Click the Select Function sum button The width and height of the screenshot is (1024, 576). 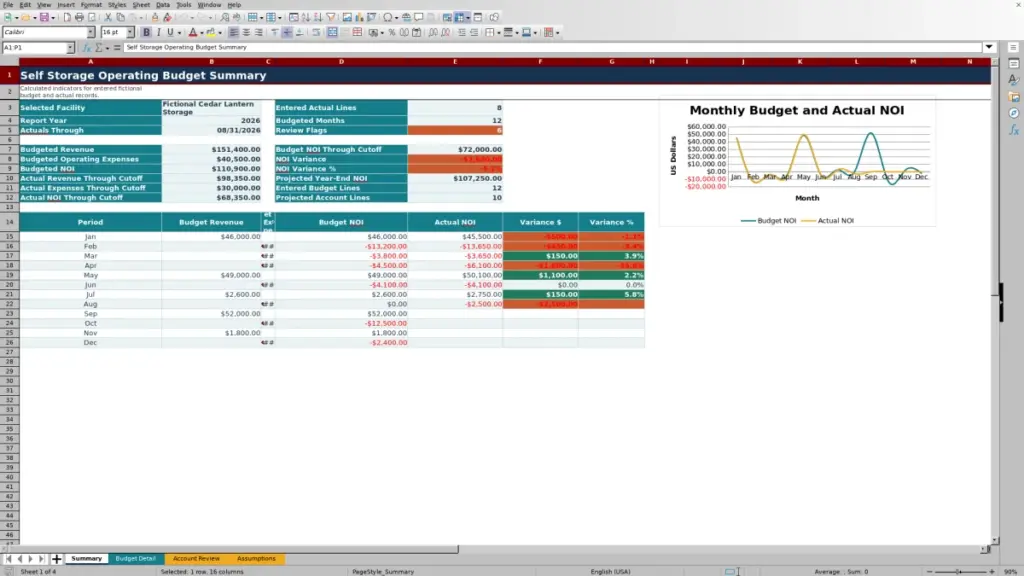point(99,48)
